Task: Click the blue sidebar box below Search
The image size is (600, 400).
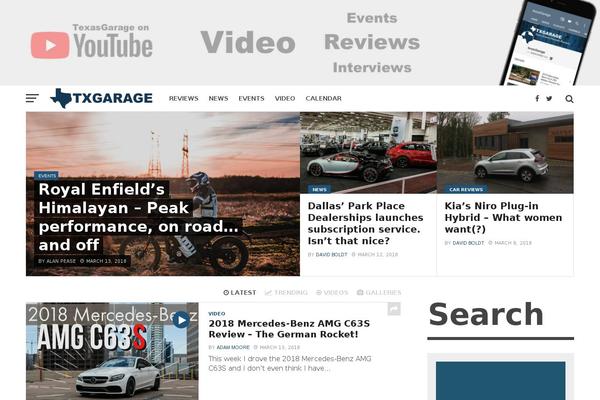Action: [501, 380]
